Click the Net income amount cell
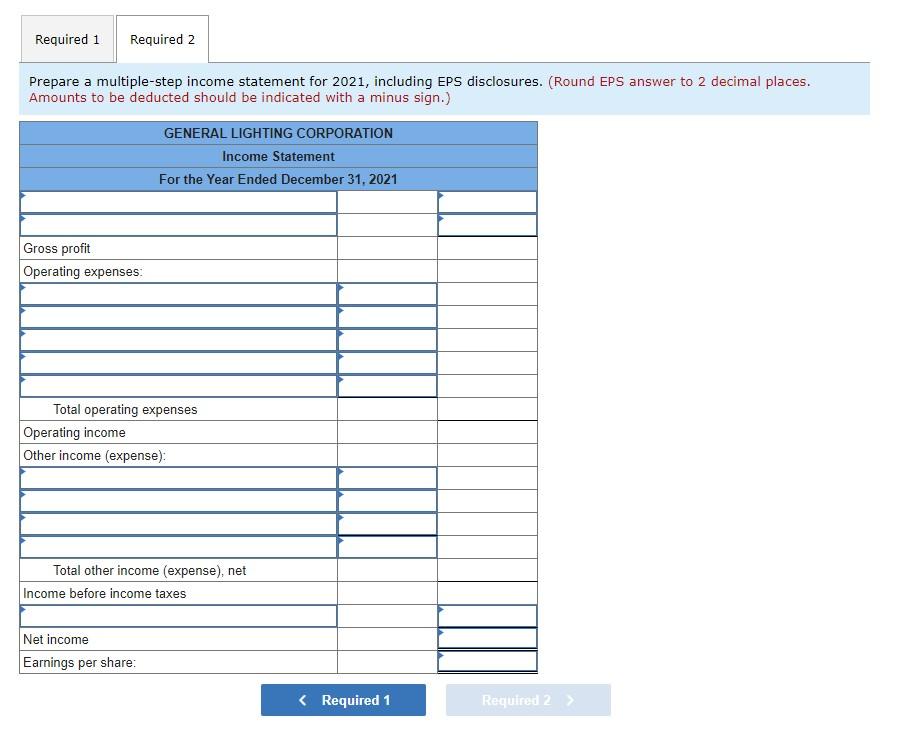Screen dimensions: 916x755 pos(487,639)
